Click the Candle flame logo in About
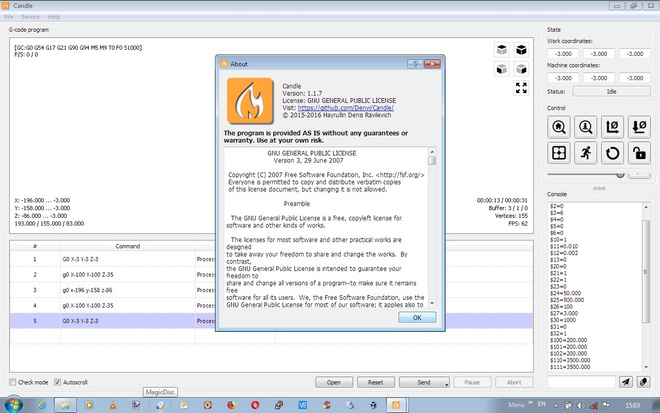 pos(250,101)
